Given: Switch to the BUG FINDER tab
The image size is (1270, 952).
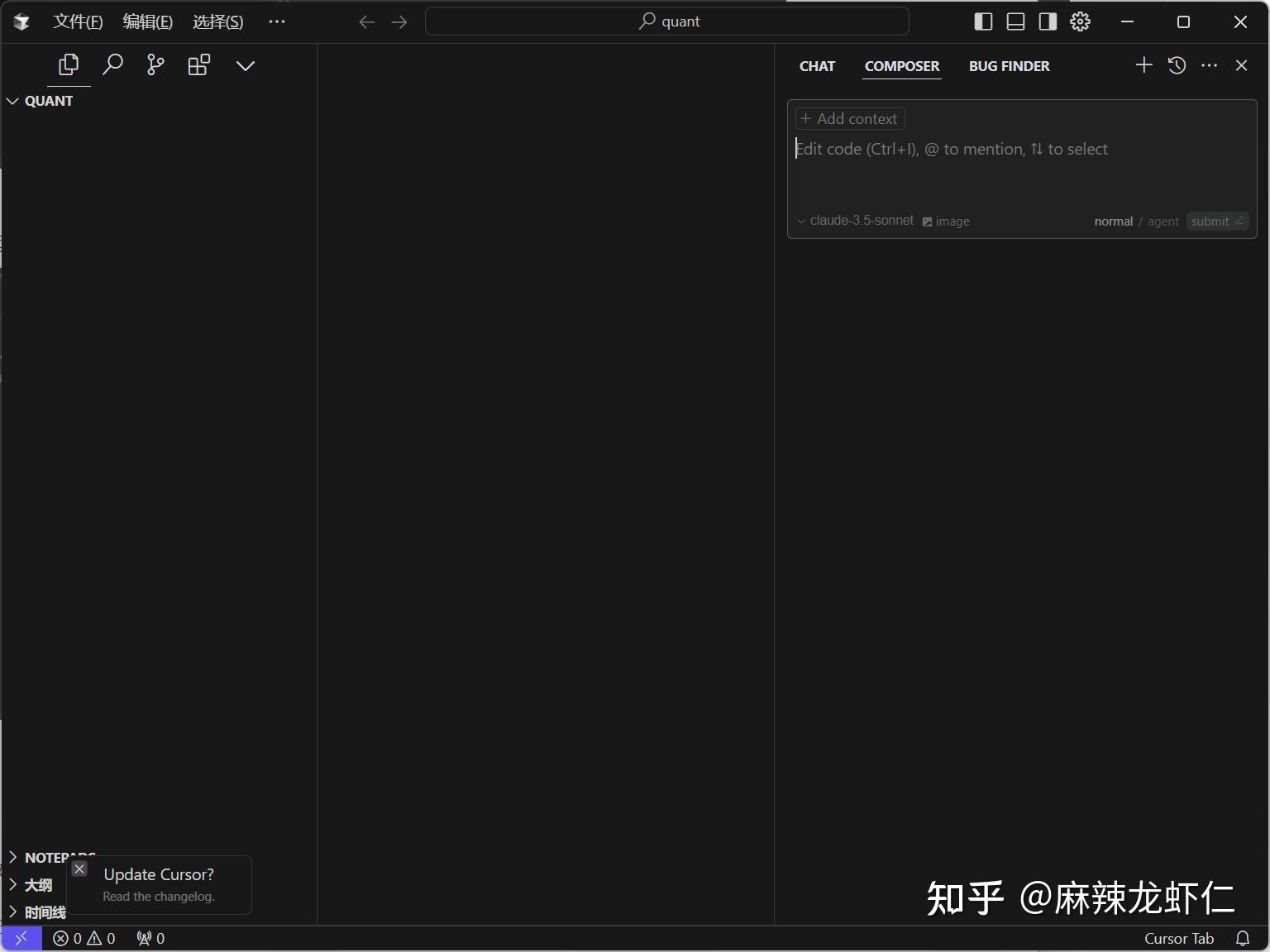Looking at the screenshot, I should 1009,66.
